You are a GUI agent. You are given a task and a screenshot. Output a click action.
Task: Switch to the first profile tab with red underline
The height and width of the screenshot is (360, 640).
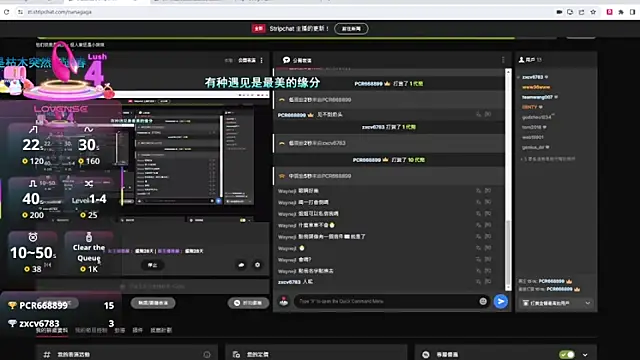coord(52,330)
